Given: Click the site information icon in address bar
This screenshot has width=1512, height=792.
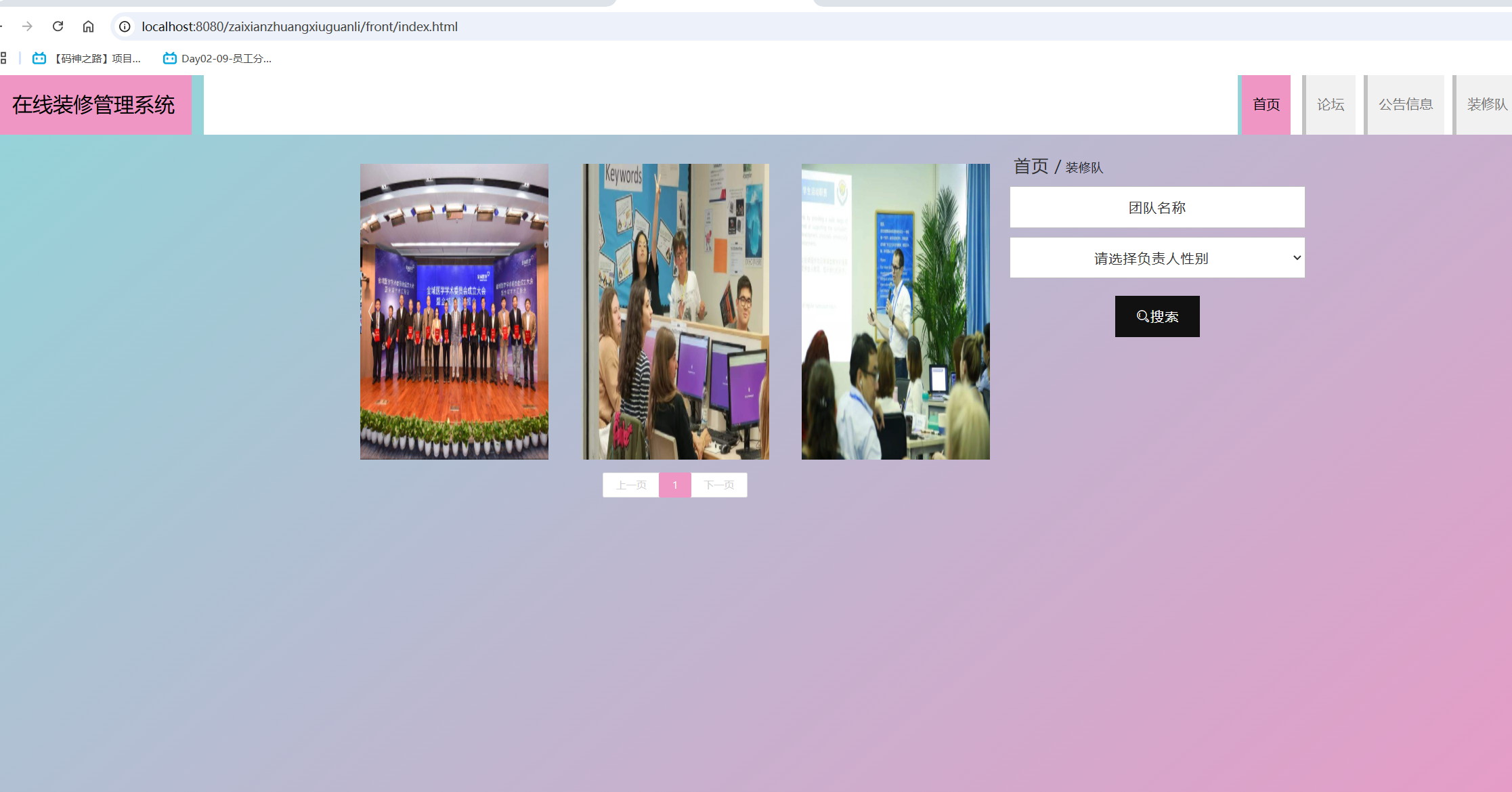Looking at the screenshot, I should (x=125, y=26).
